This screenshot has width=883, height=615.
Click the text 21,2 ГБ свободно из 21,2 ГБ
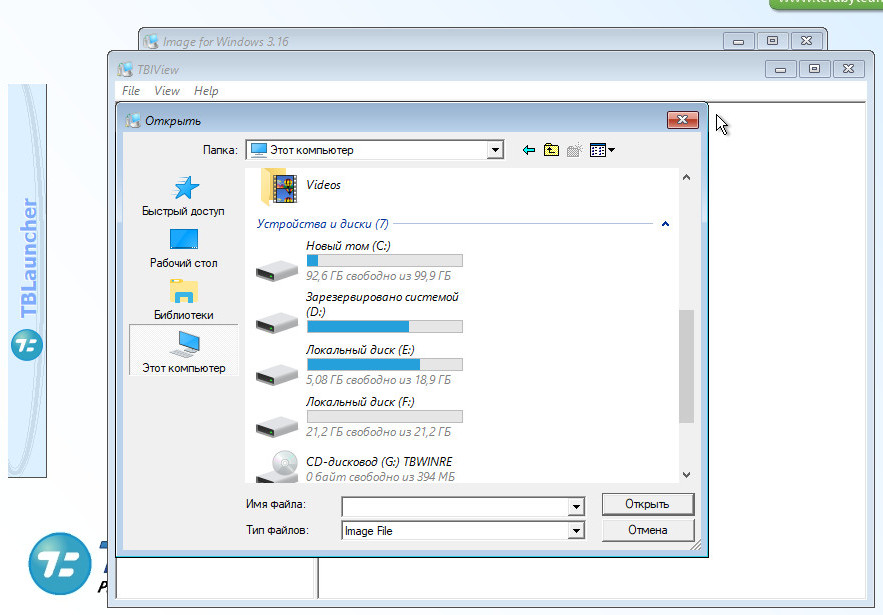[x=378, y=432]
